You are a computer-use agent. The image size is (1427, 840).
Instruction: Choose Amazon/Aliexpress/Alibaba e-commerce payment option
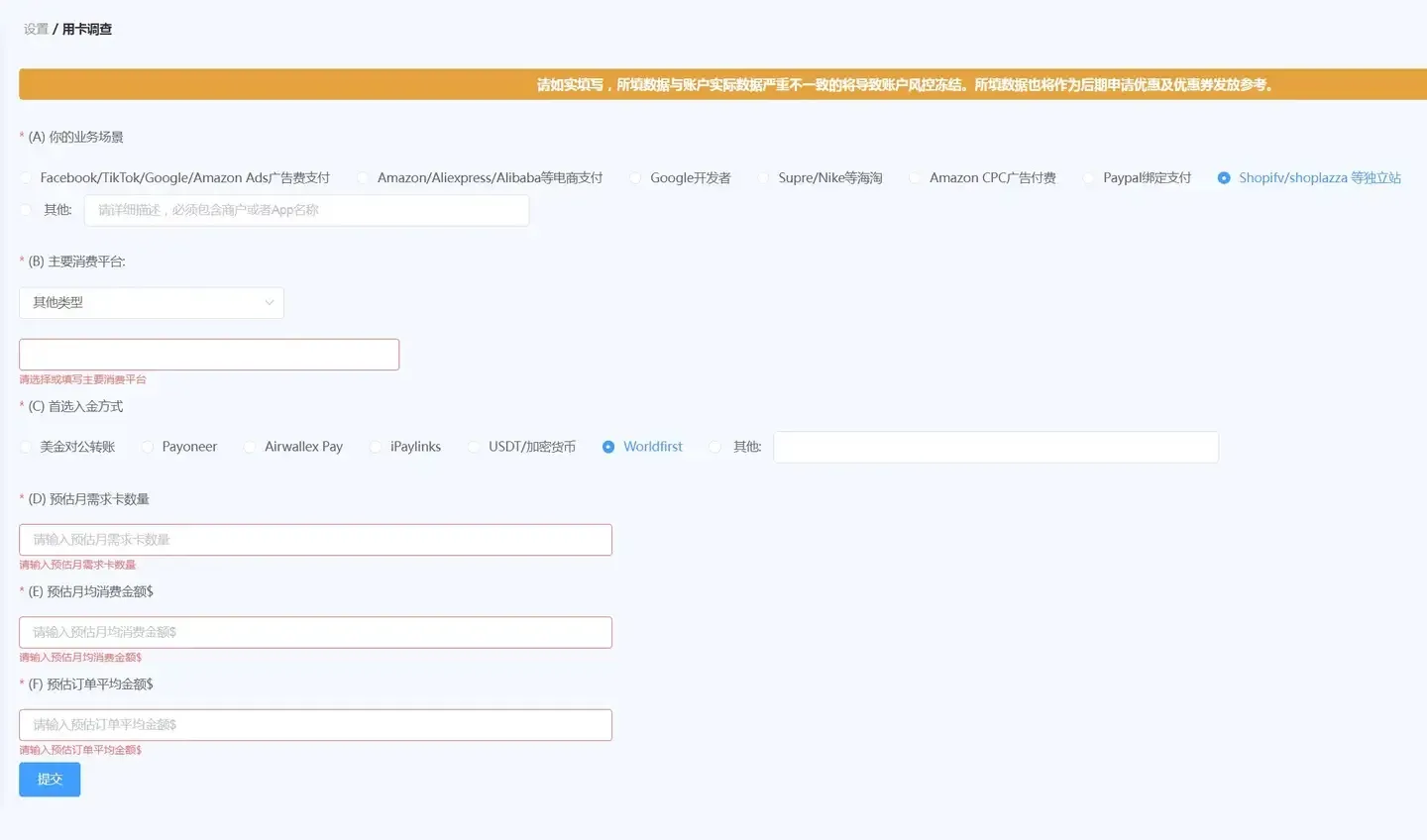coord(364,178)
